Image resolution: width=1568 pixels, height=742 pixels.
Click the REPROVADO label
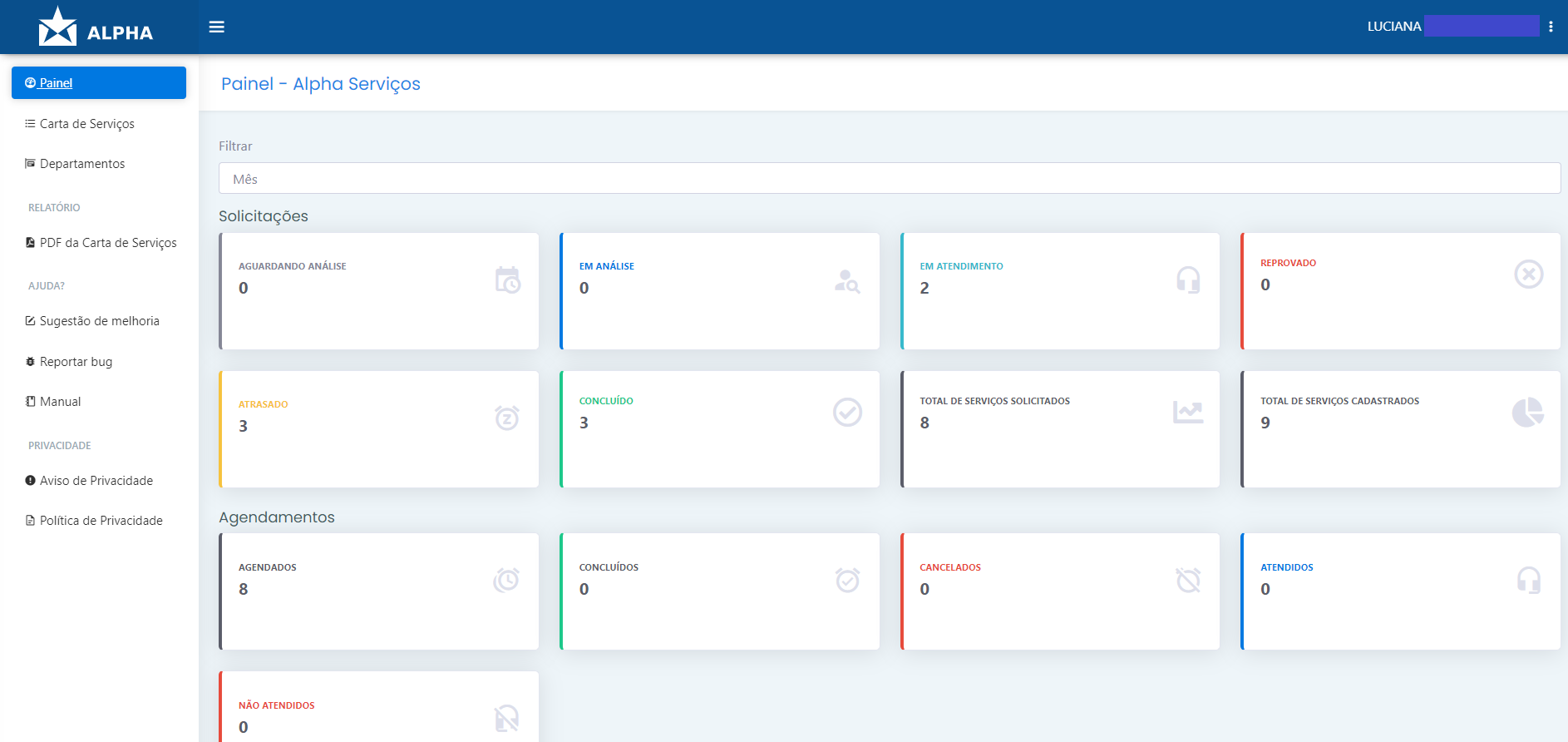(x=1288, y=263)
